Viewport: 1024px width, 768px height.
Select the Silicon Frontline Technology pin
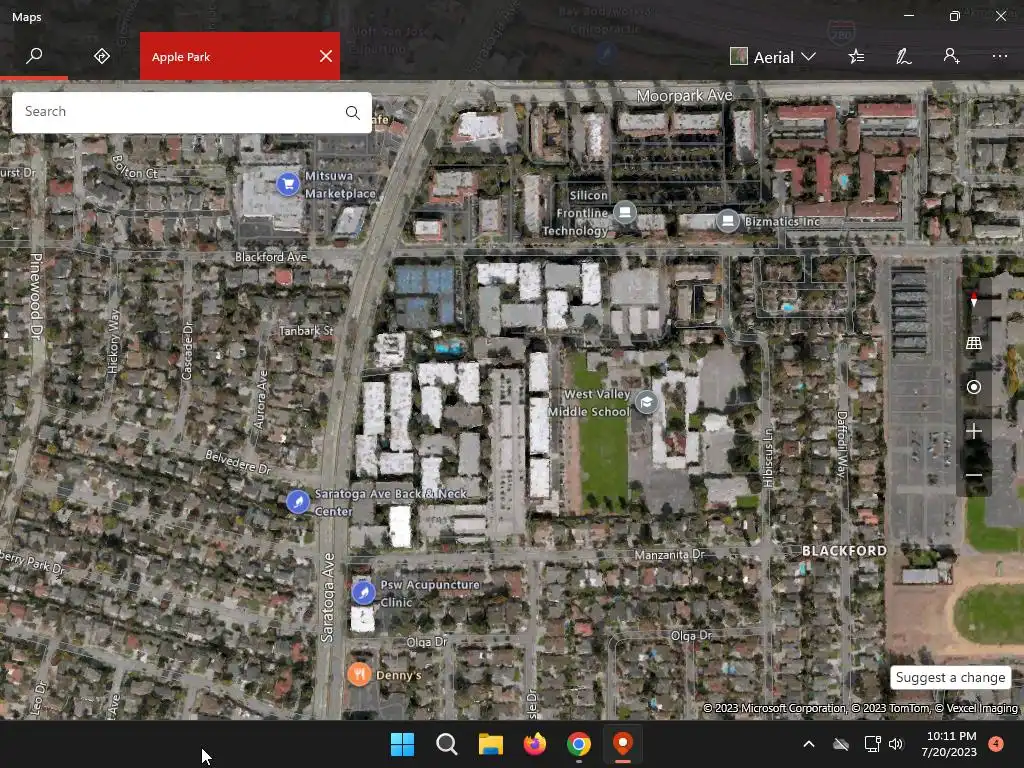[x=625, y=212]
